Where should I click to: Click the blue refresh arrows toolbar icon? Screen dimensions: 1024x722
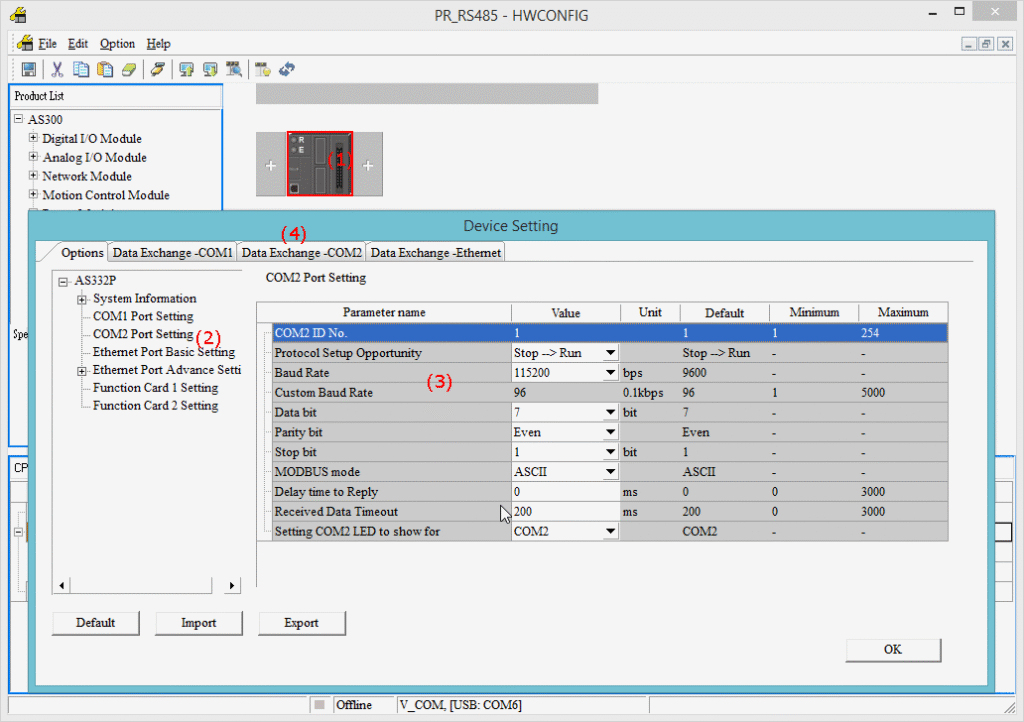(x=287, y=69)
